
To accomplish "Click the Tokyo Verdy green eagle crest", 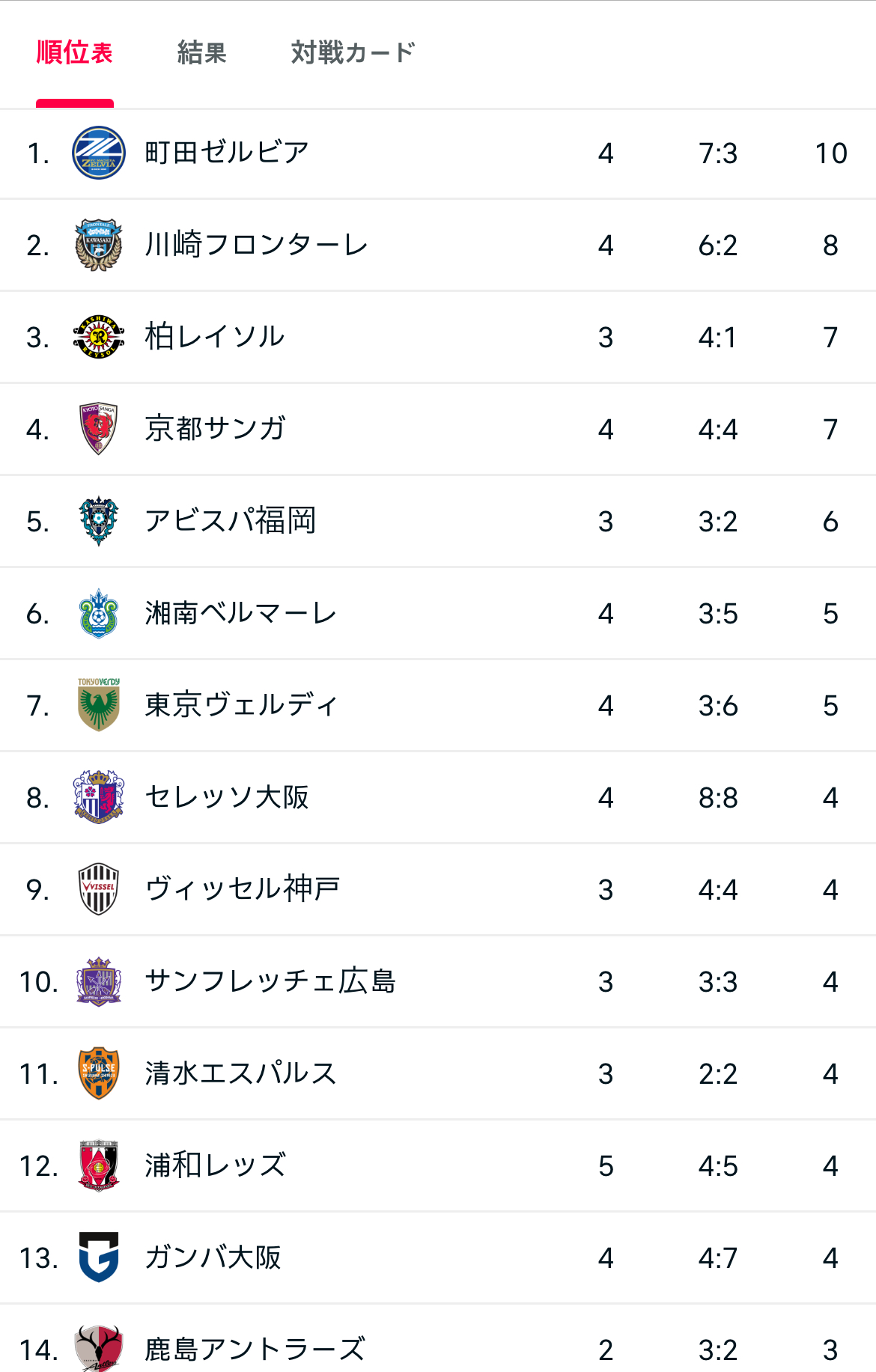I will click(99, 704).
